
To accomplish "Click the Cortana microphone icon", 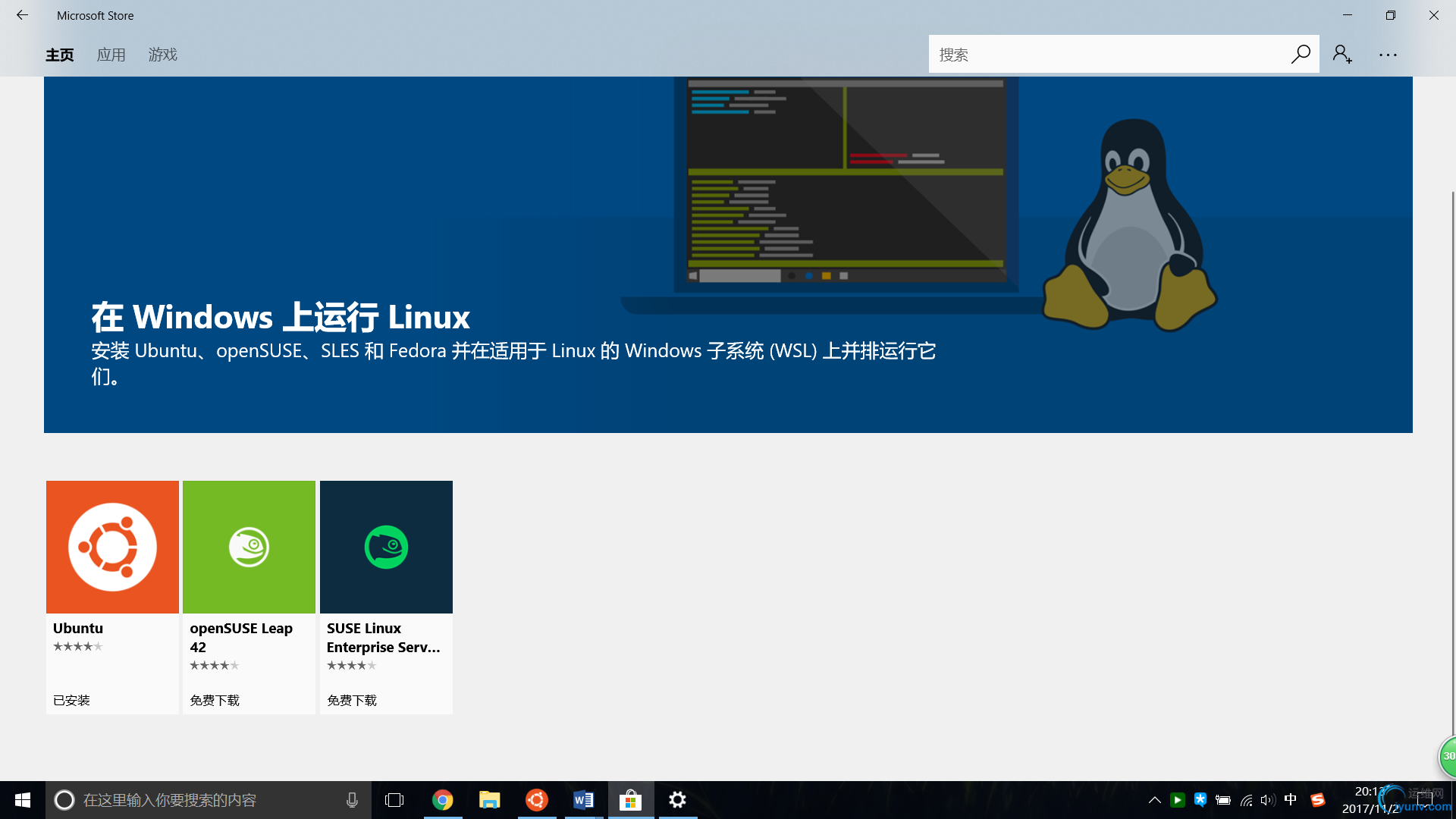I will click(x=352, y=800).
